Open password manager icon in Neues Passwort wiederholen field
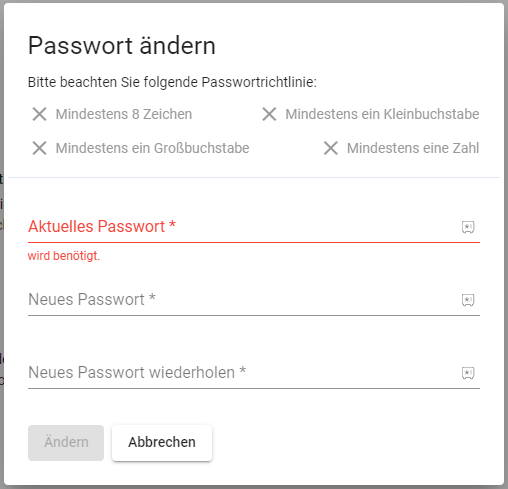 [468, 373]
